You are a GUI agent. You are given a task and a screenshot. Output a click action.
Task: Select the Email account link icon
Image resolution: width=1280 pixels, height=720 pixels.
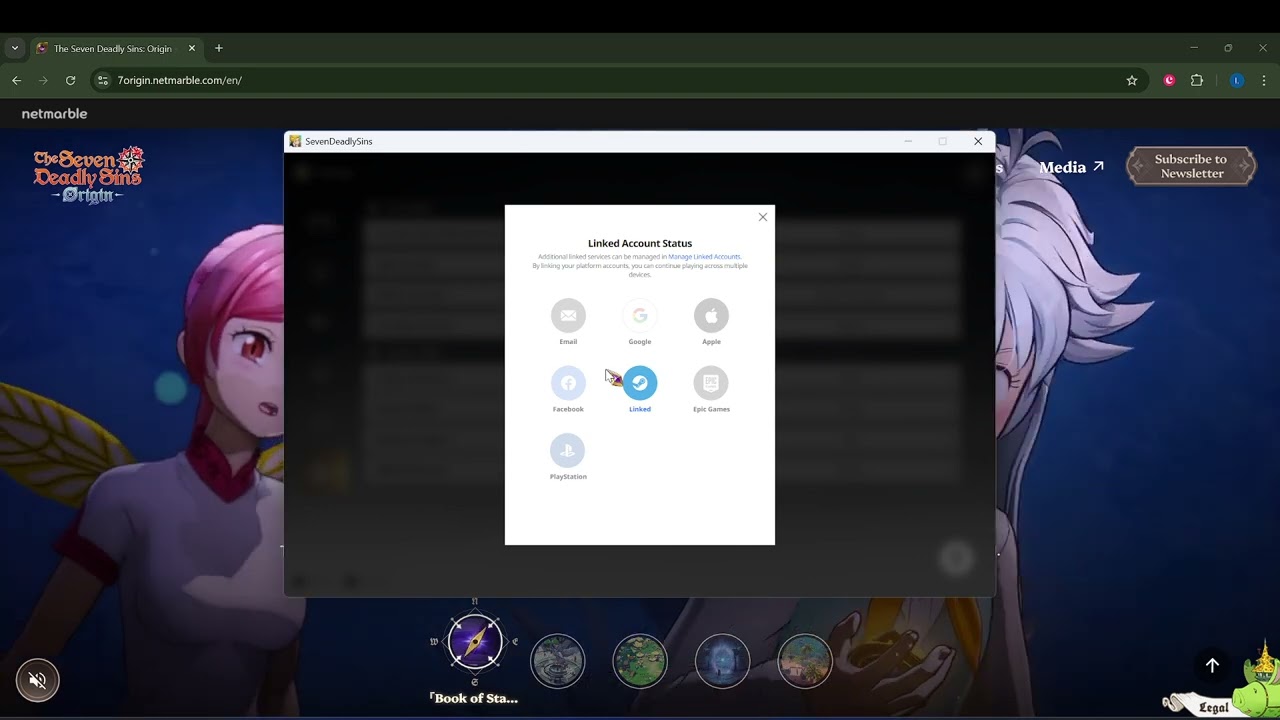pos(568,316)
